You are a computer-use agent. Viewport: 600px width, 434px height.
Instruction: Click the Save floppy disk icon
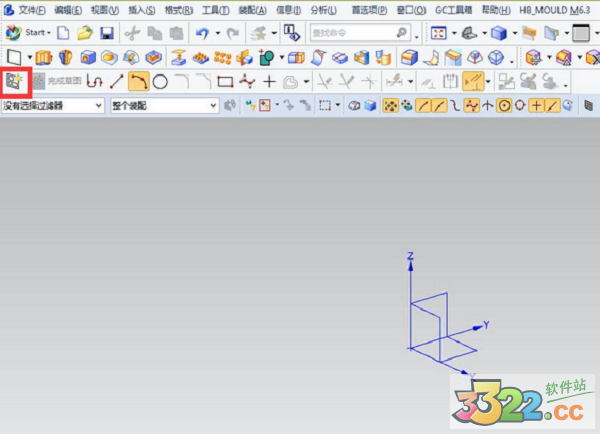(107, 33)
